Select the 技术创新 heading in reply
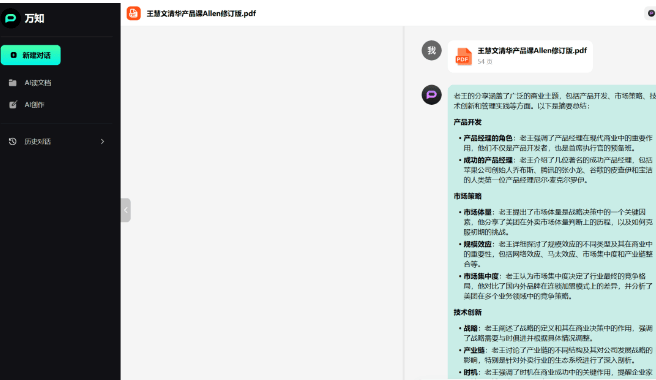Screen dimensions: 656x380 (468, 312)
